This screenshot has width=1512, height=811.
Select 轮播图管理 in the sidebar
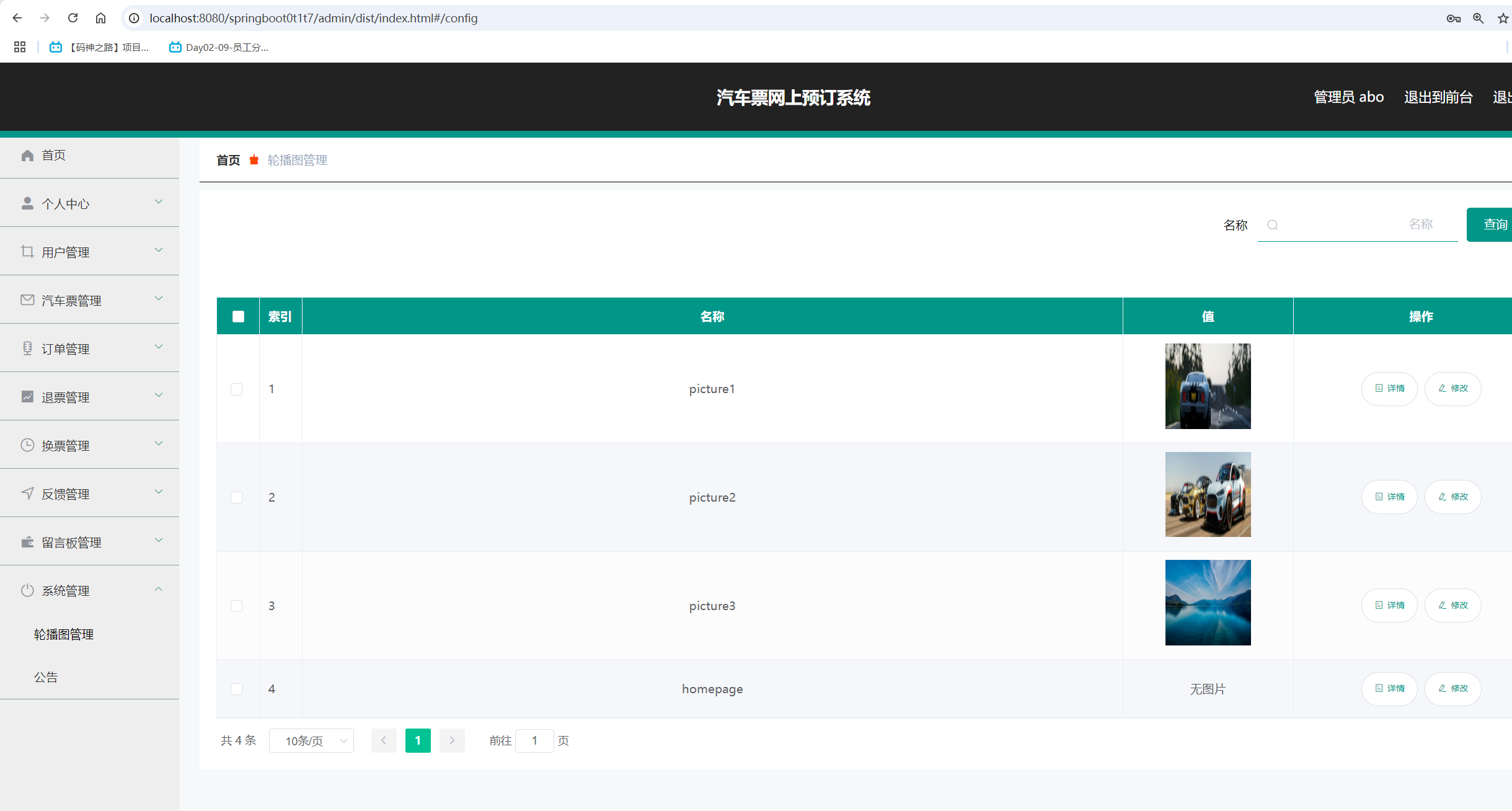coord(64,634)
